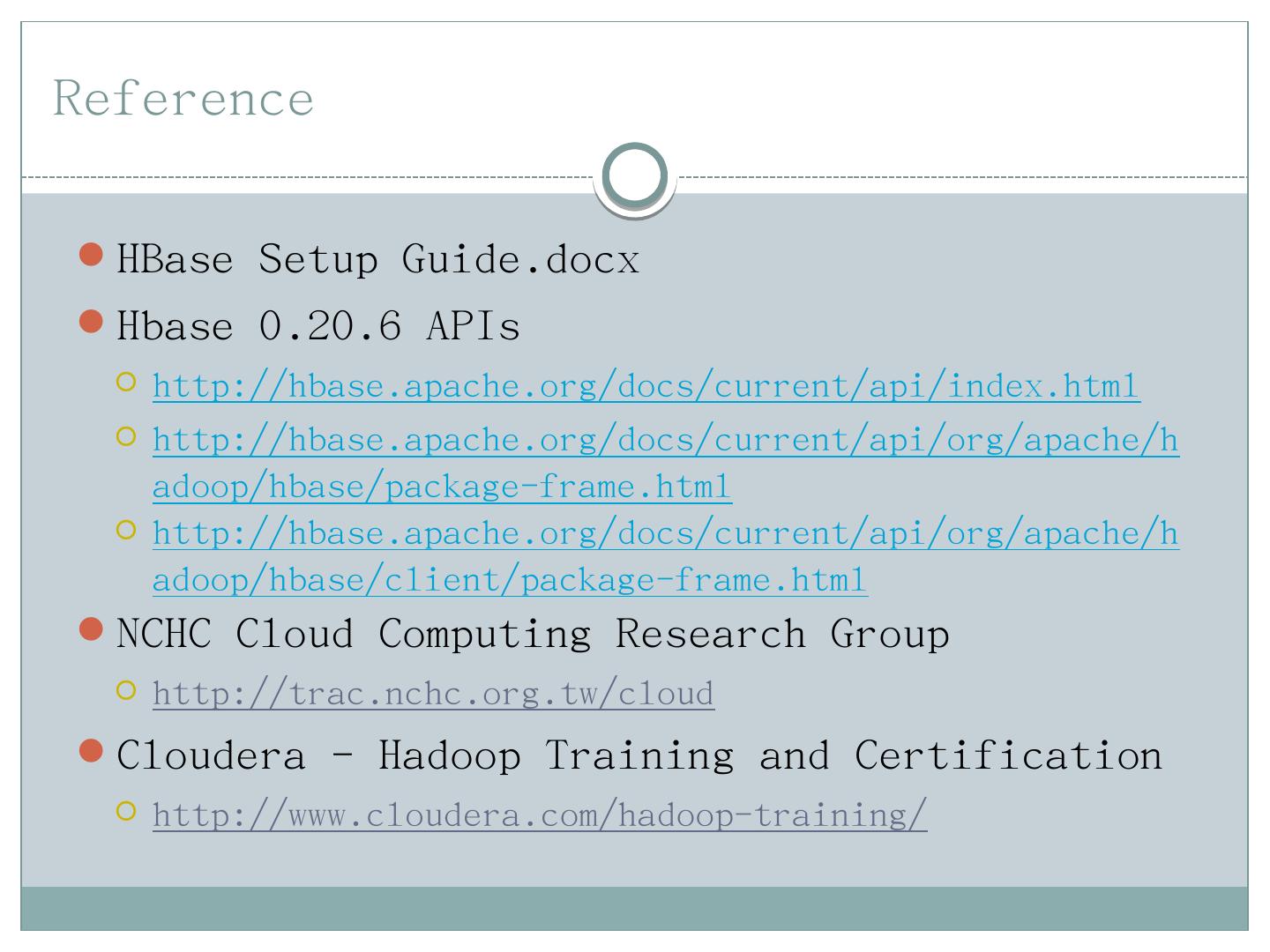Click the hollow bullet before the cloudera.com link
This screenshot has height=952, width=1270.
tap(126, 811)
